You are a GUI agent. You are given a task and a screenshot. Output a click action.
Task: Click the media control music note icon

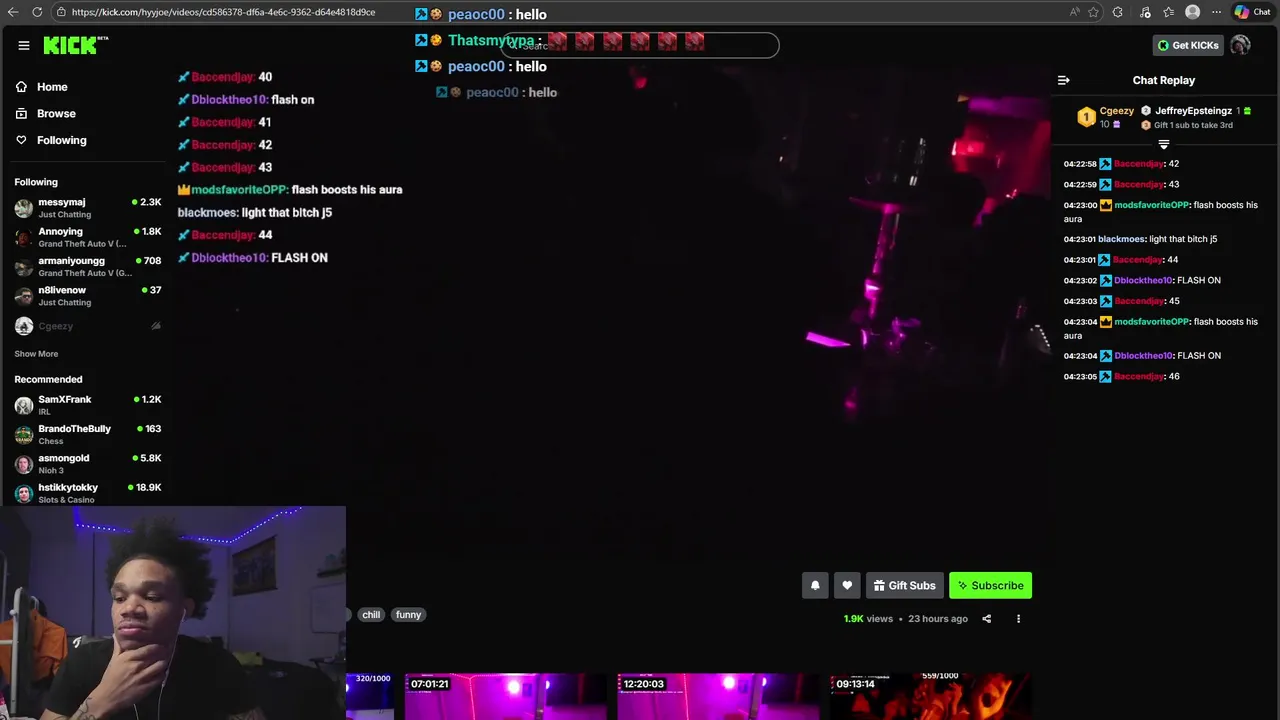[x=1145, y=12]
